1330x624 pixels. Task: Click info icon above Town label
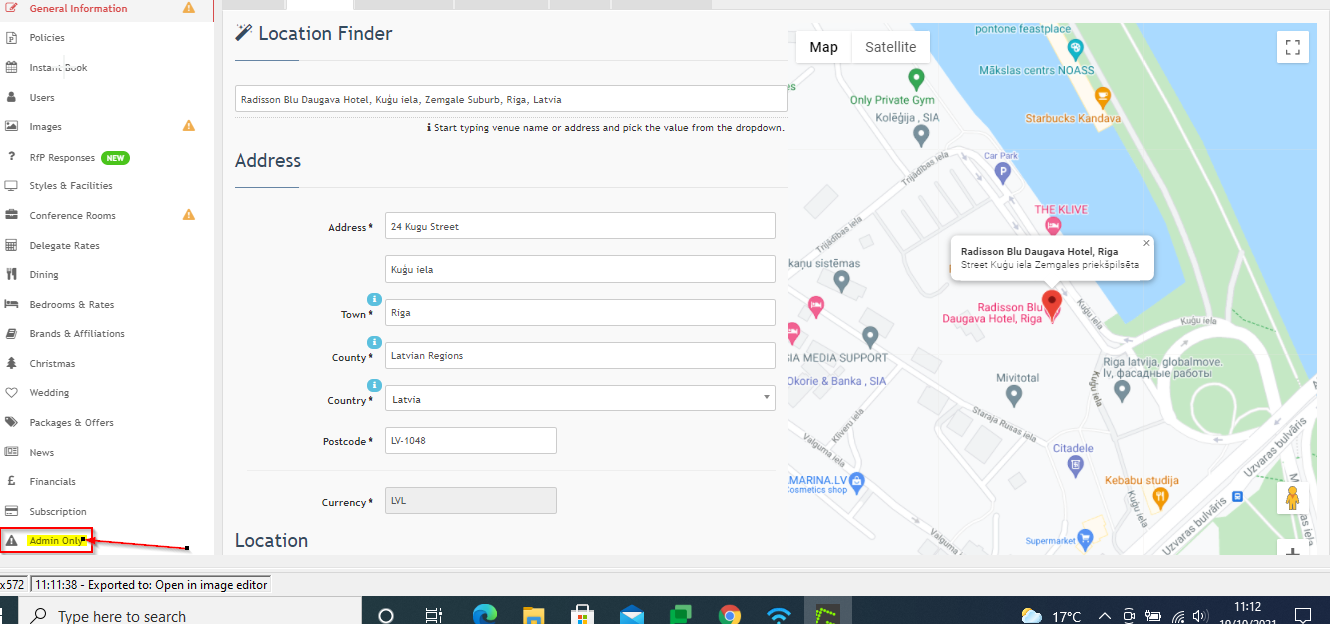374,299
